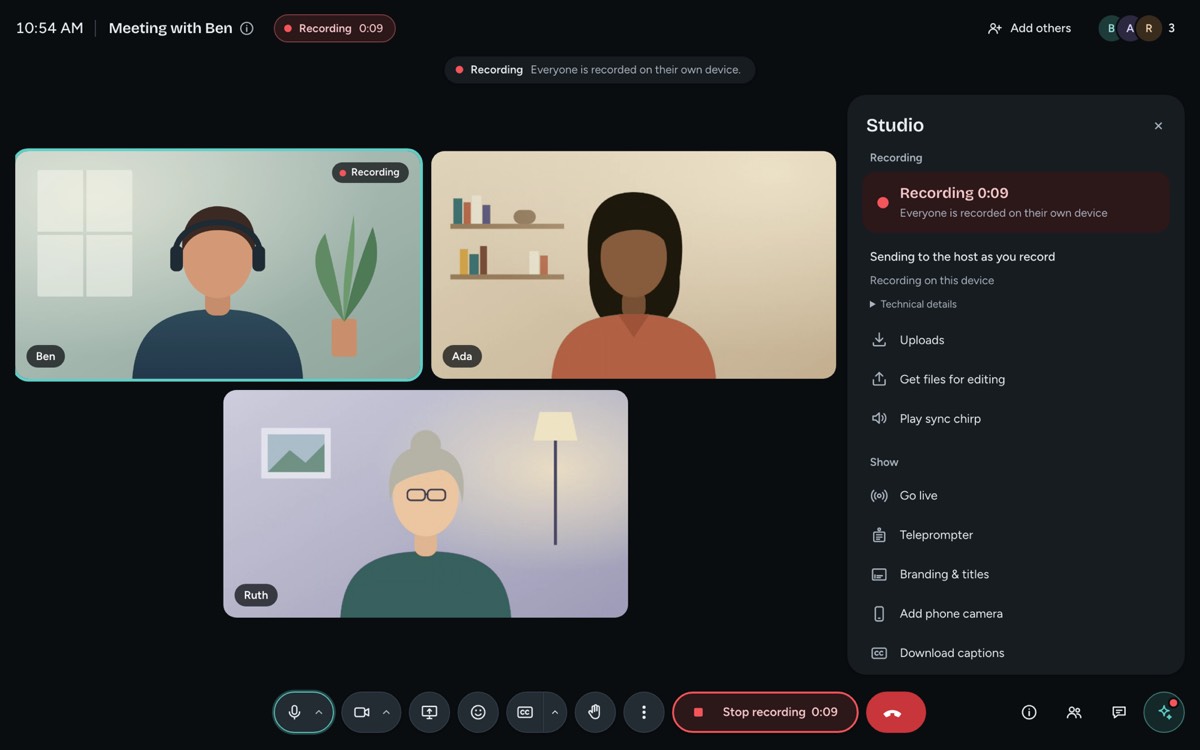This screenshot has height=750, width=1200.
Task: Stop the recording
Action: (x=765, y=712)
